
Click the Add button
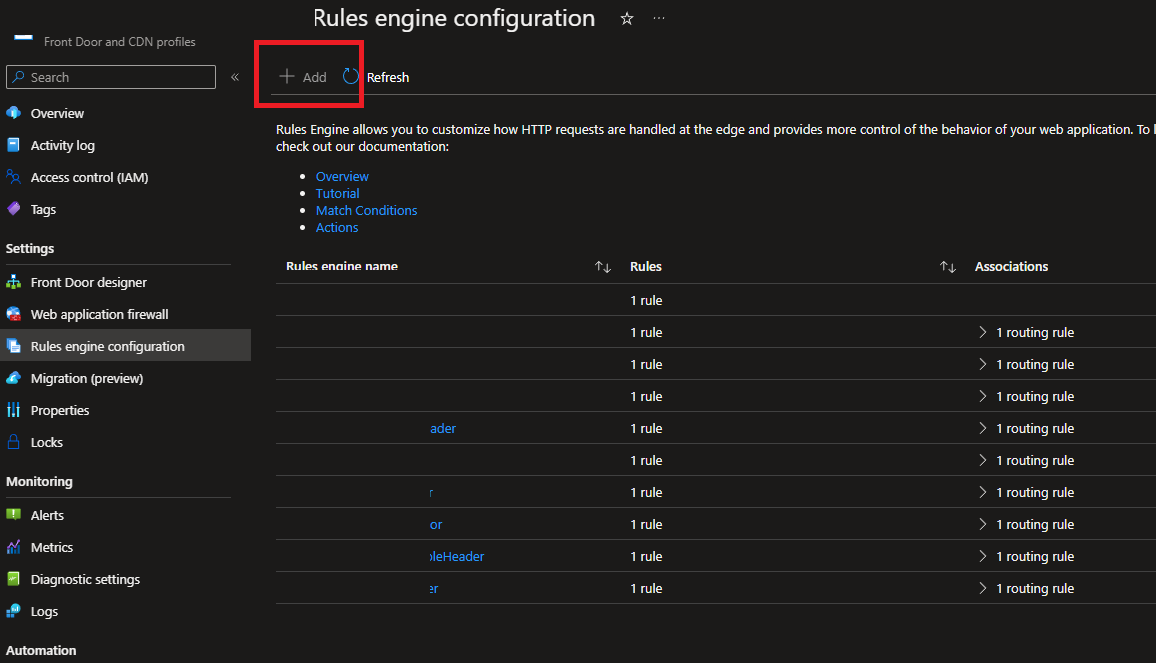pos(303,76)
